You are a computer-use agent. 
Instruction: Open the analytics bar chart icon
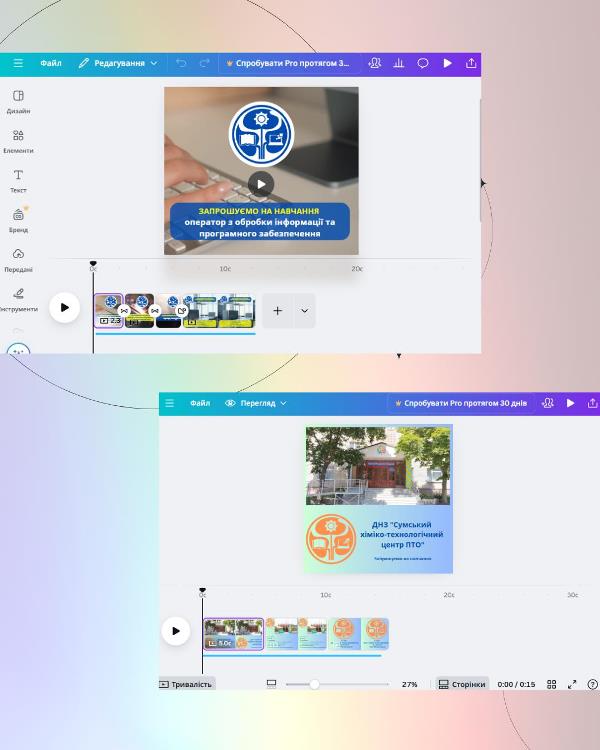(399, 63)
